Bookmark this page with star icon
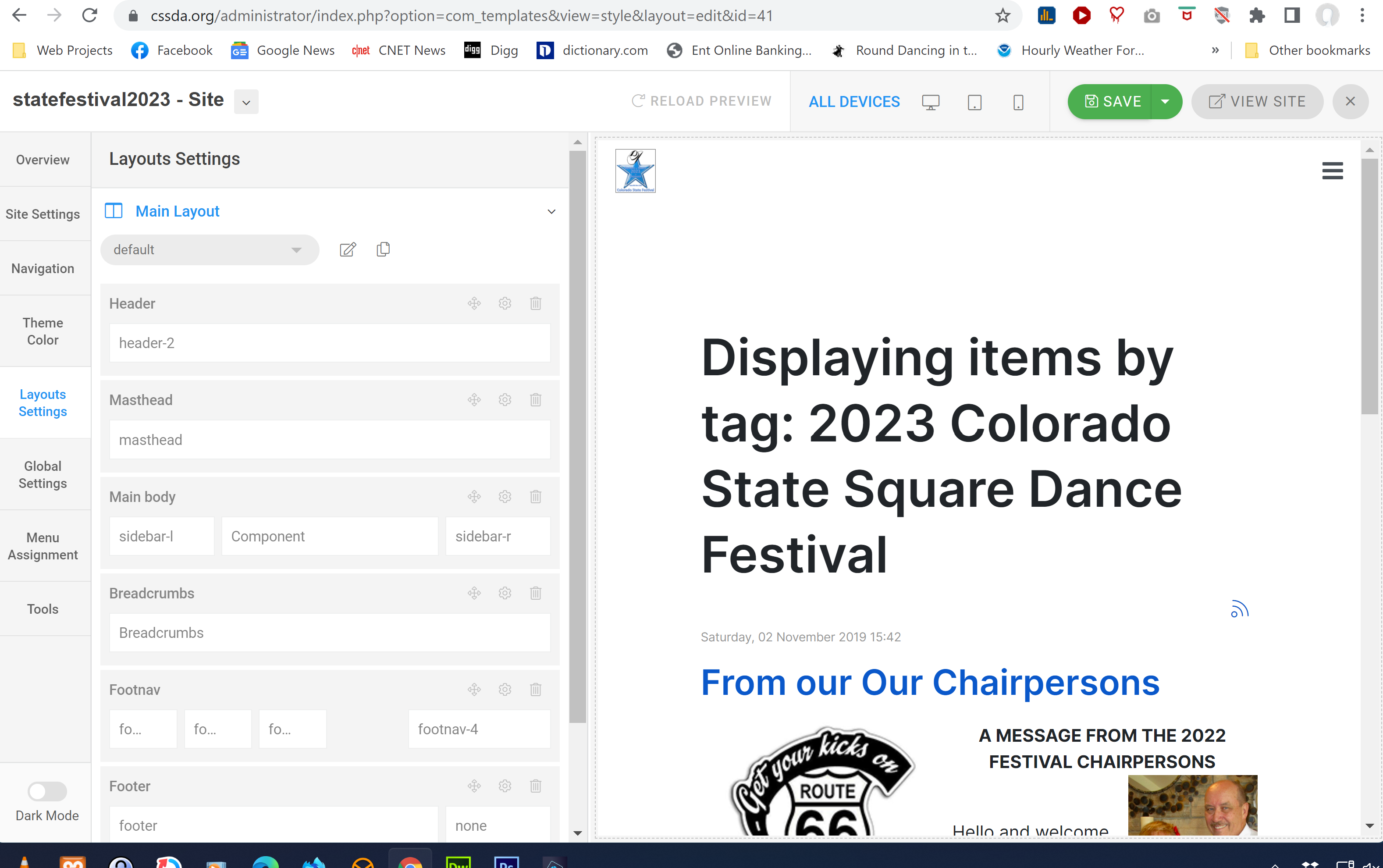The height and width of the screenshot is (868, 1383). click(x=1002, y=15)
